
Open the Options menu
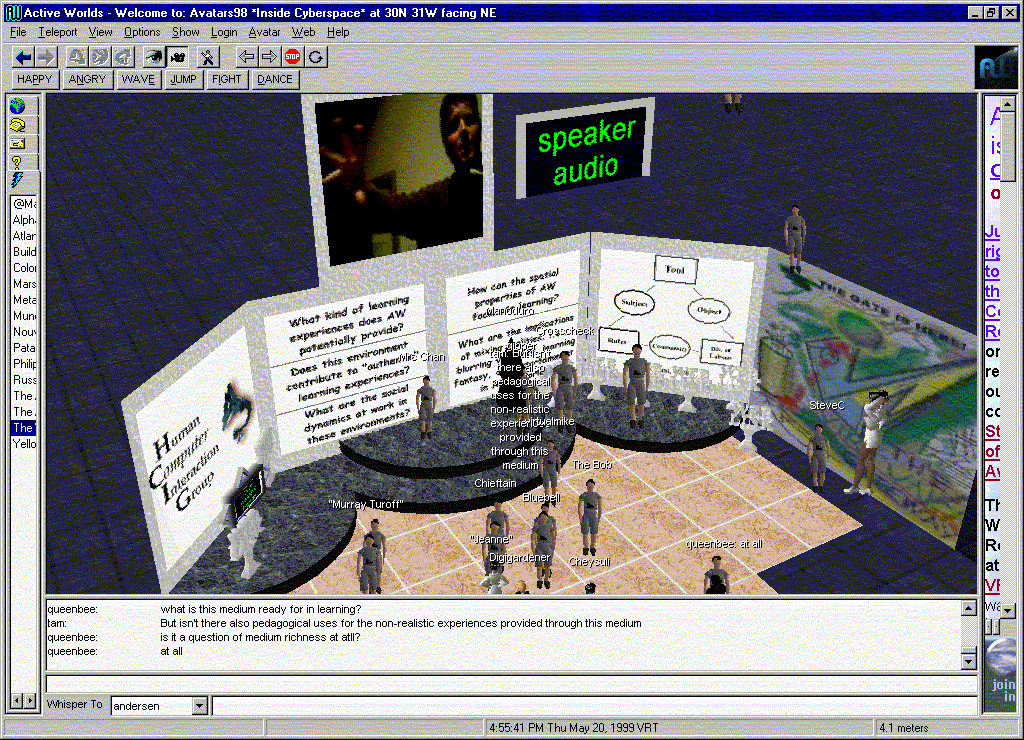pos(142,32)
